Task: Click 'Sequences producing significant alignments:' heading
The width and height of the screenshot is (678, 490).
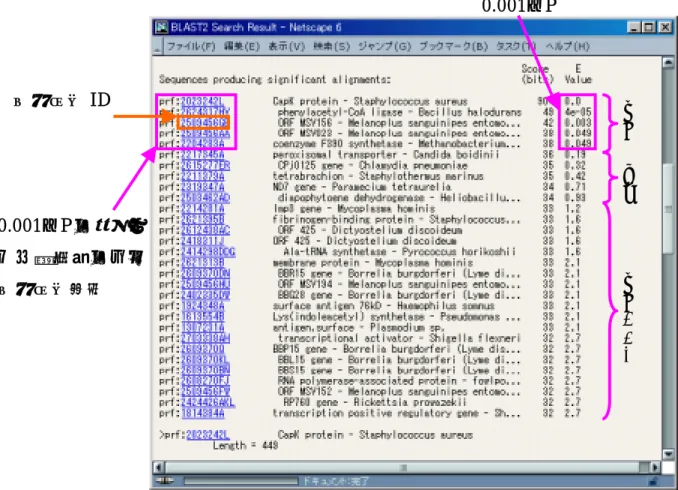Action: (x=275, y=80)
